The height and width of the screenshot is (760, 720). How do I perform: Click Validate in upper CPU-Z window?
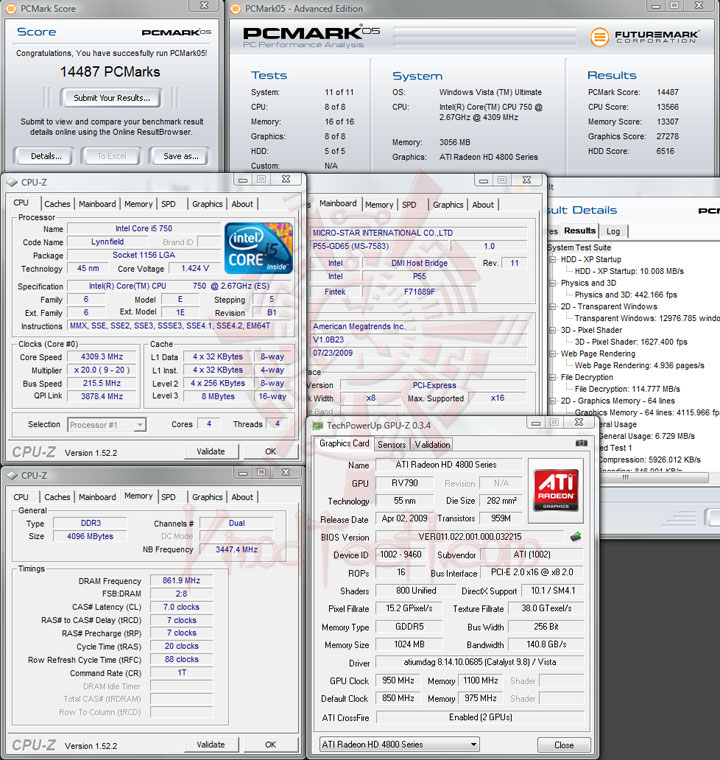(x=211, y=452)
